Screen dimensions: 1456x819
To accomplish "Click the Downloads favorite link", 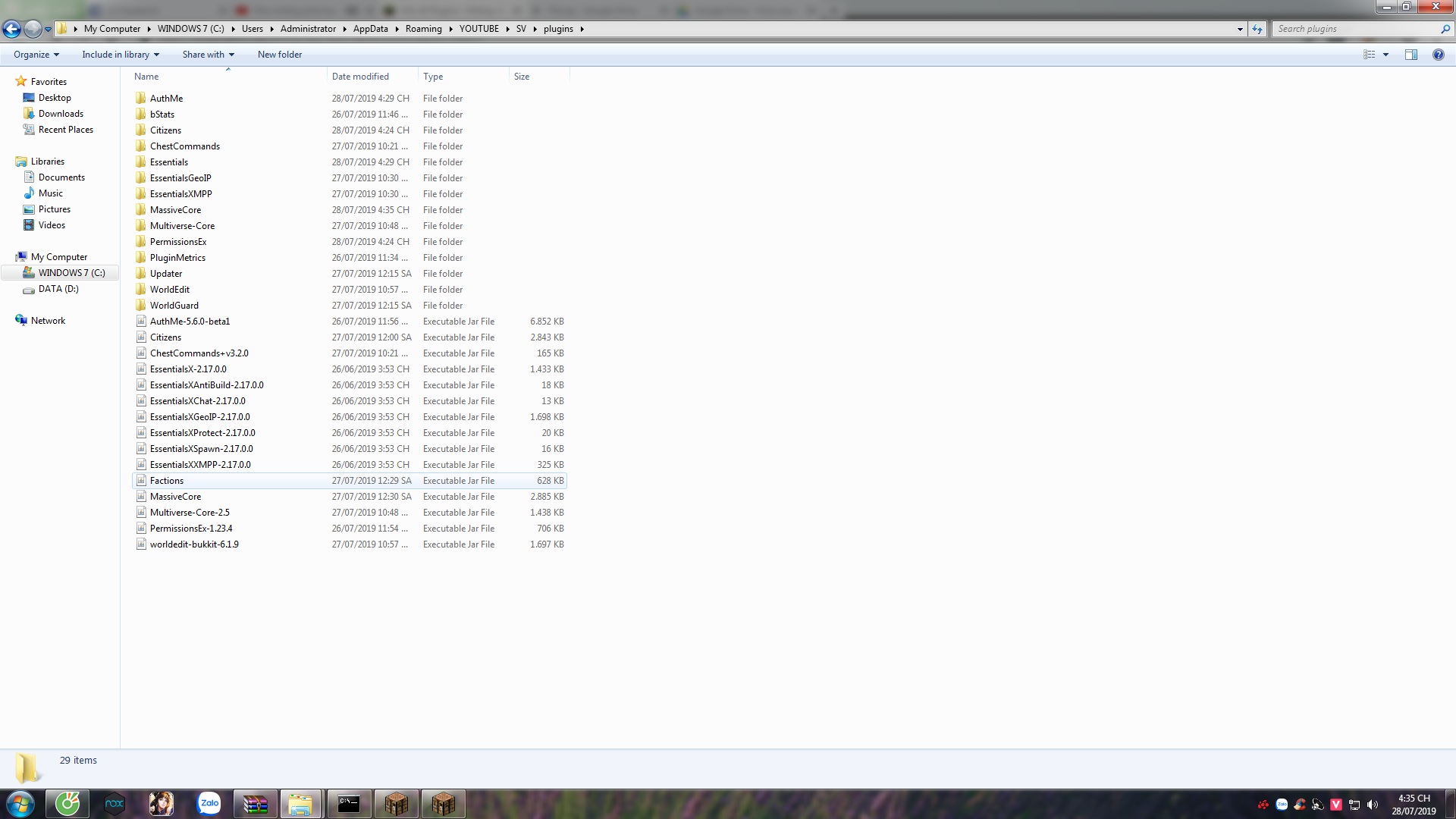I will (x=61, y=114).
